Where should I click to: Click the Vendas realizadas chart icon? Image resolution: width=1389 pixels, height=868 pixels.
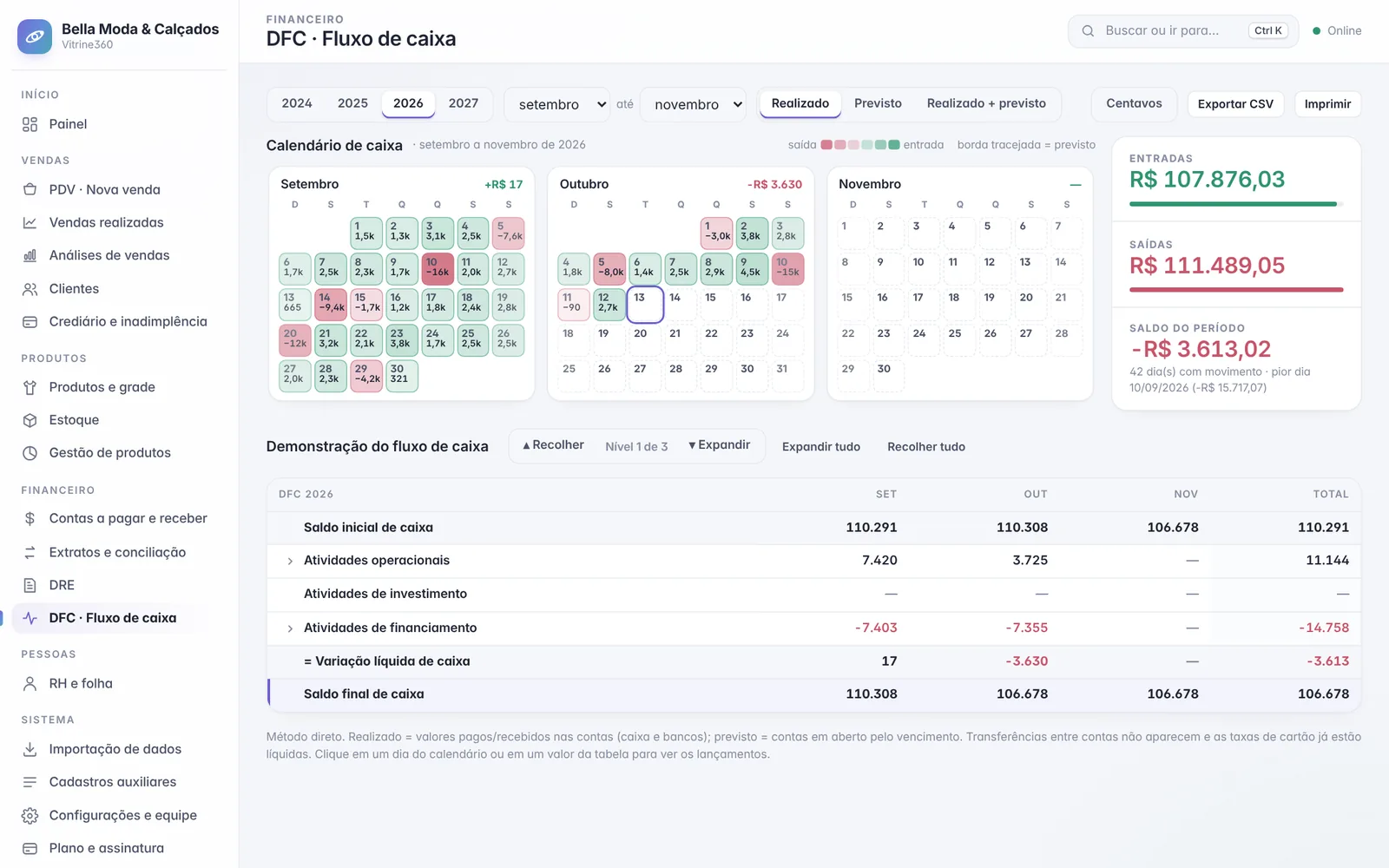(30, 223)
